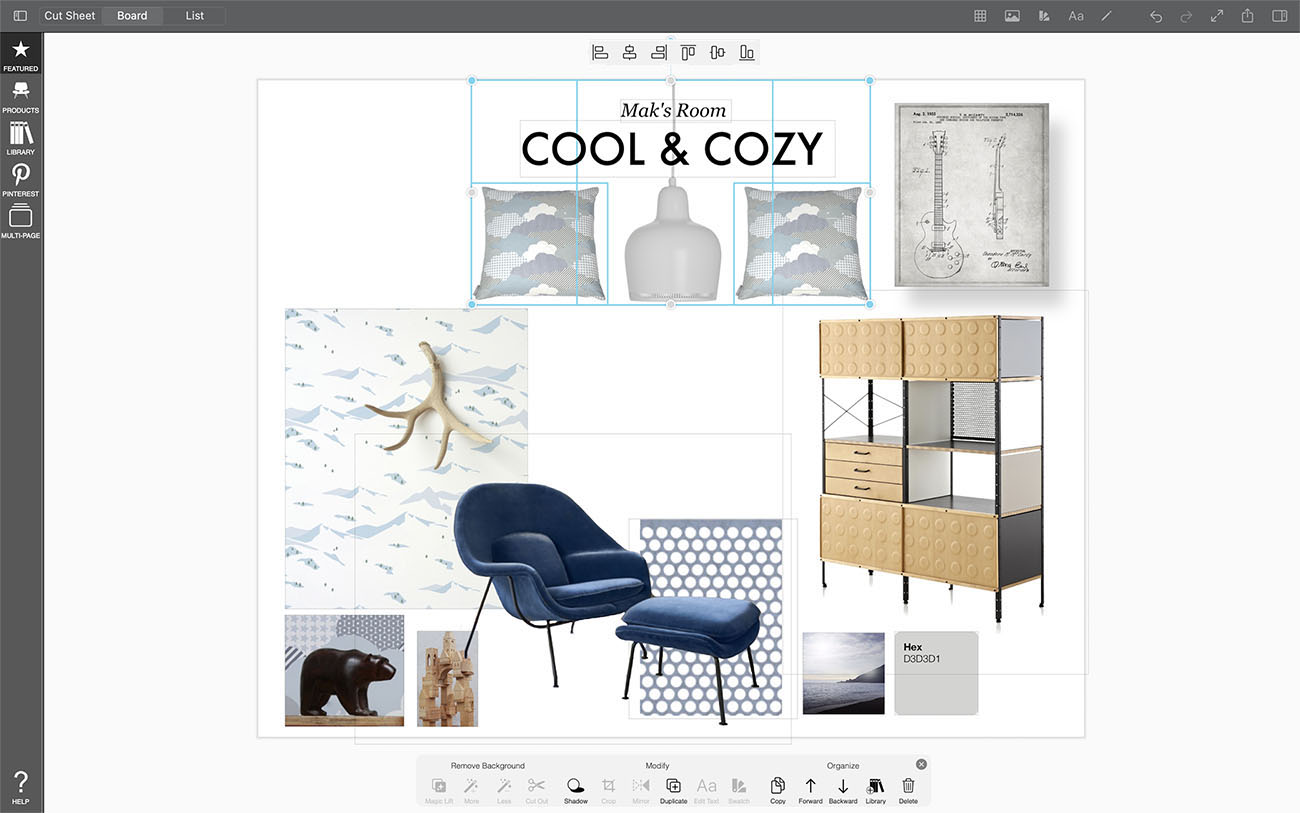Bring selection Forward with up arrow
The width and height of the screenshot is (1300, 813).
(x=810, y=787)
